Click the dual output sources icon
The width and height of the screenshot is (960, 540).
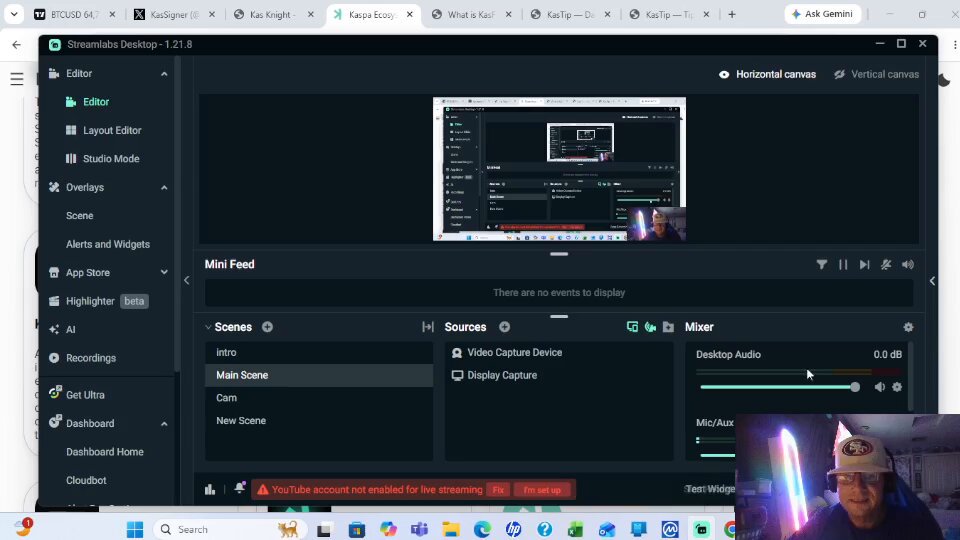pyautogui.click(x=632, y=327)
